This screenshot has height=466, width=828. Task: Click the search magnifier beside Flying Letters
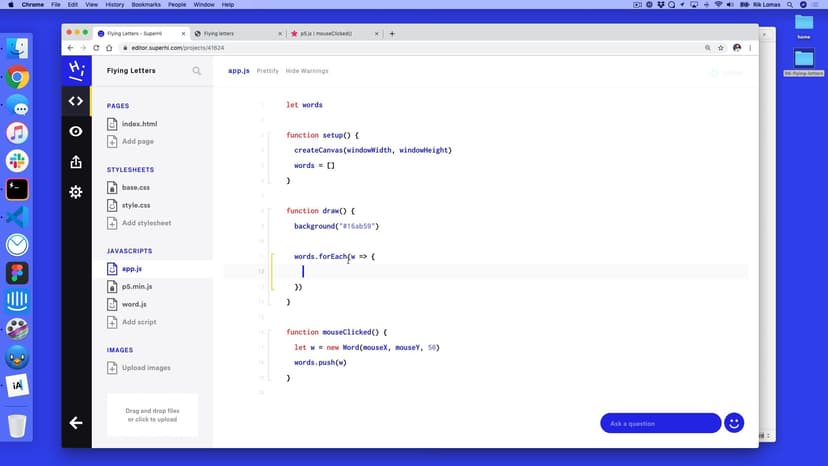(197, 71)
